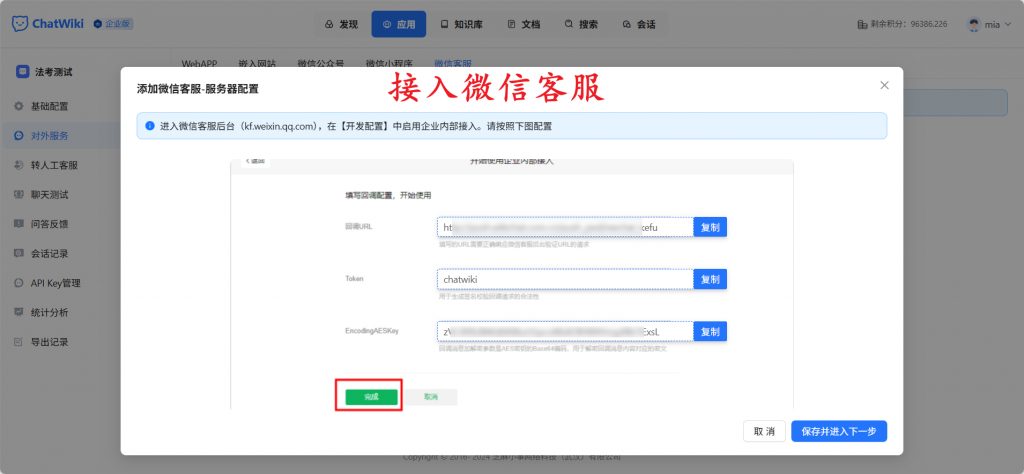The width and height of the screenshot is (1024, 474).
Task: Click 保存并进入下一步 button
Action: [839, 432]
